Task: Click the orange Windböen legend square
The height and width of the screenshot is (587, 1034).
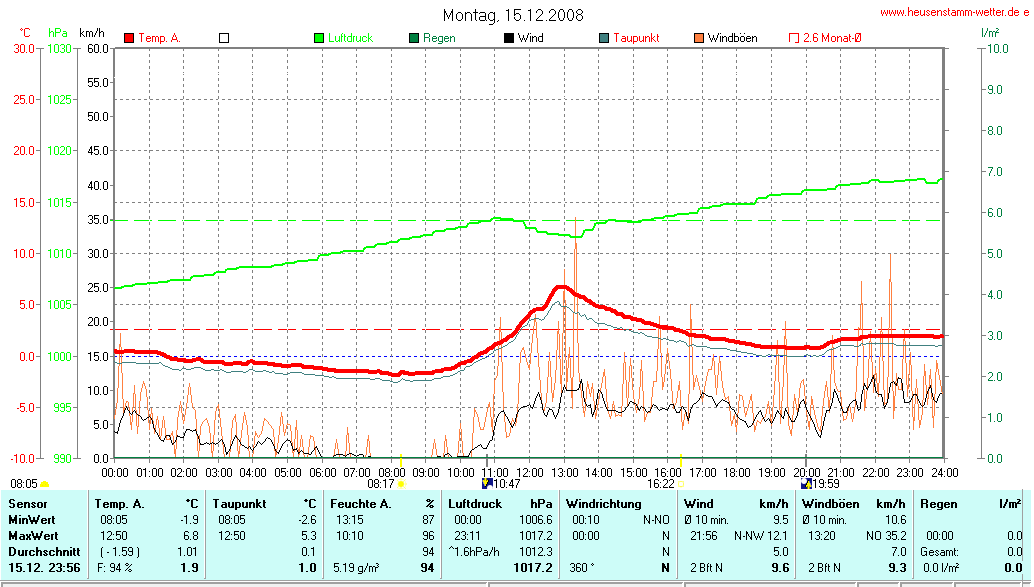Action: pos(698,38)
